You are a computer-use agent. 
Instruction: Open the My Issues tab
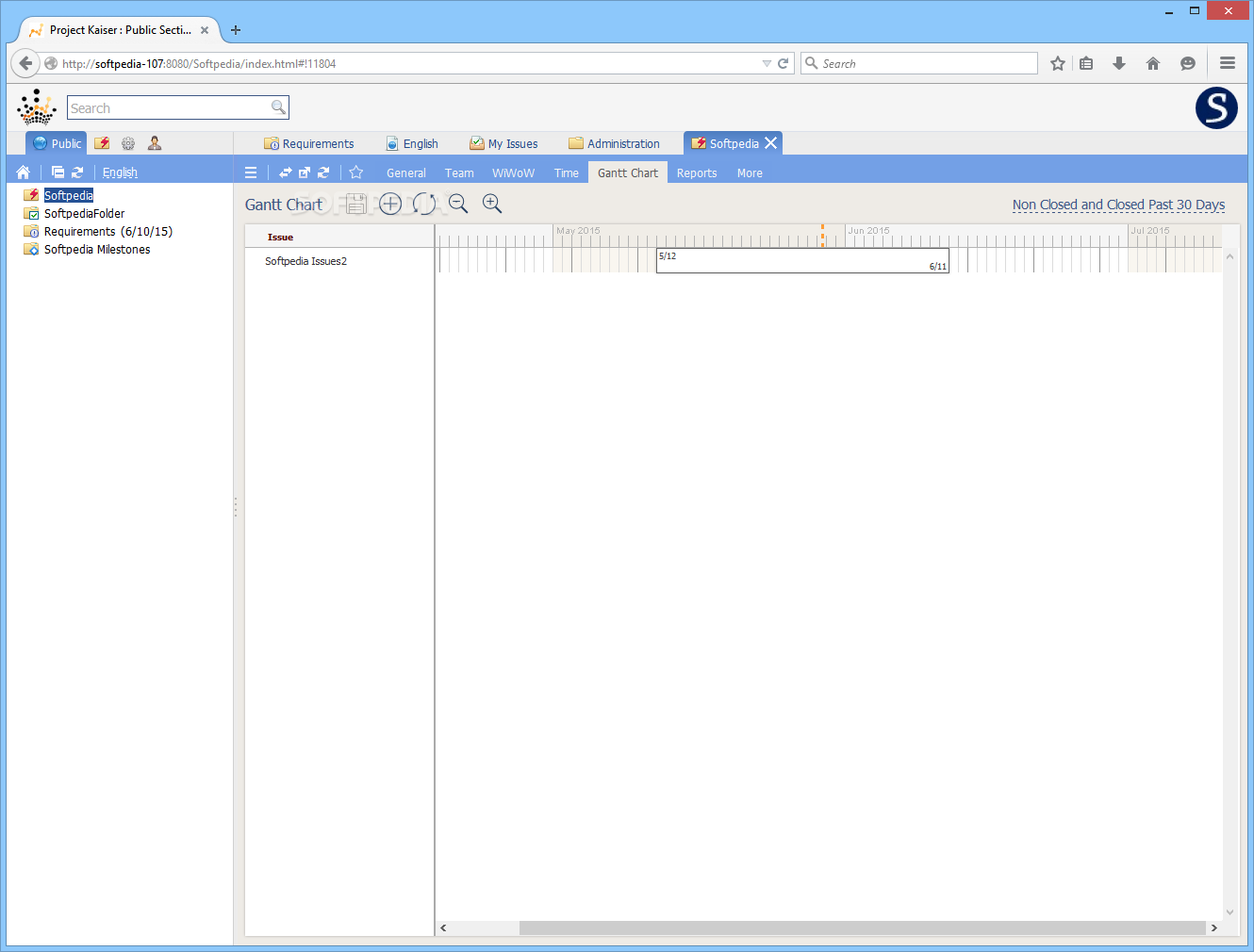504,143
